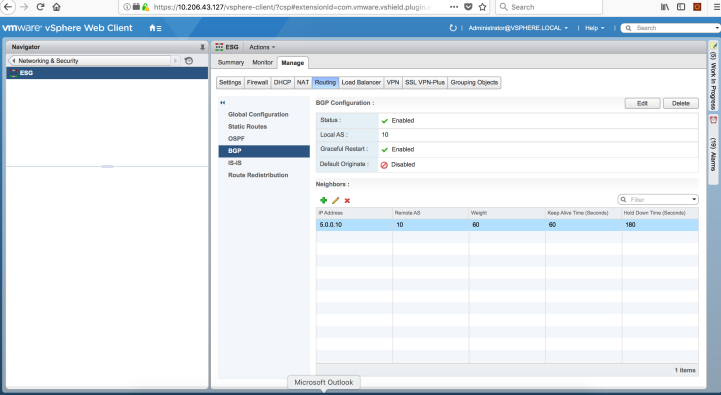Viewport: 721px width, 395px height.
Task: Expand the neighbors Filter dropdown arrow
Action: (x=694, y=200)
